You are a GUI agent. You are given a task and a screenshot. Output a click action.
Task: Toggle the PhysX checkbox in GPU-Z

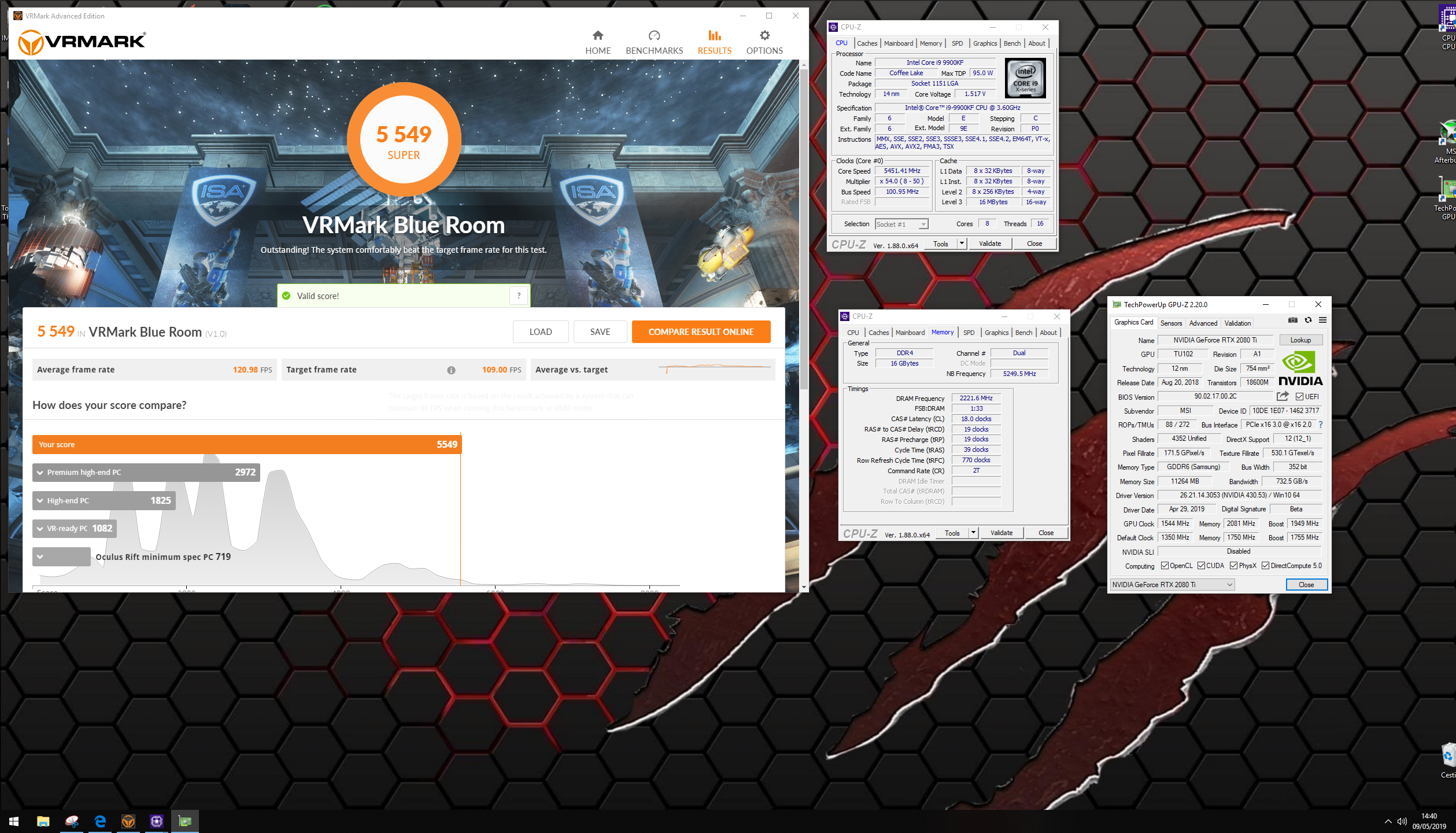tap(1233, 566)
